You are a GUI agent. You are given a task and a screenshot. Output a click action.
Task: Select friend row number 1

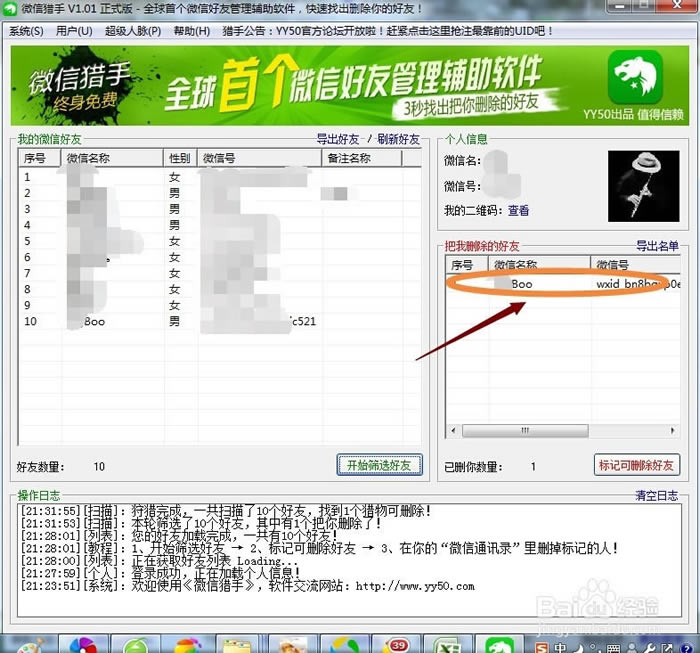(219, 177)
